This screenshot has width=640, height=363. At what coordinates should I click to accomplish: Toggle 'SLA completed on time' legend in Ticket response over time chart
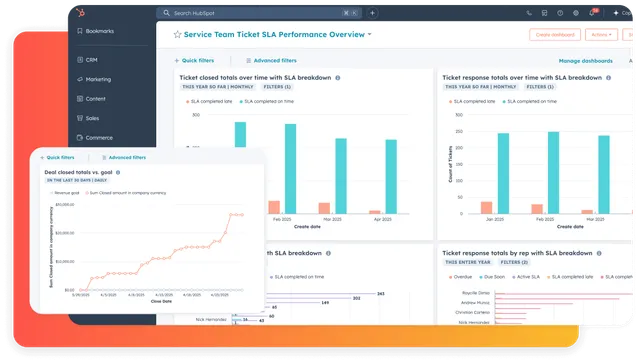[x=529, y=101]
